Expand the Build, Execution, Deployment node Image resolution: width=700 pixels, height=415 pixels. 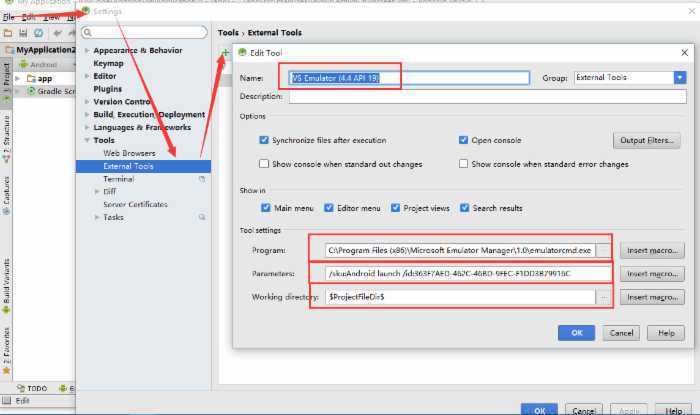(x=87, y=115)
